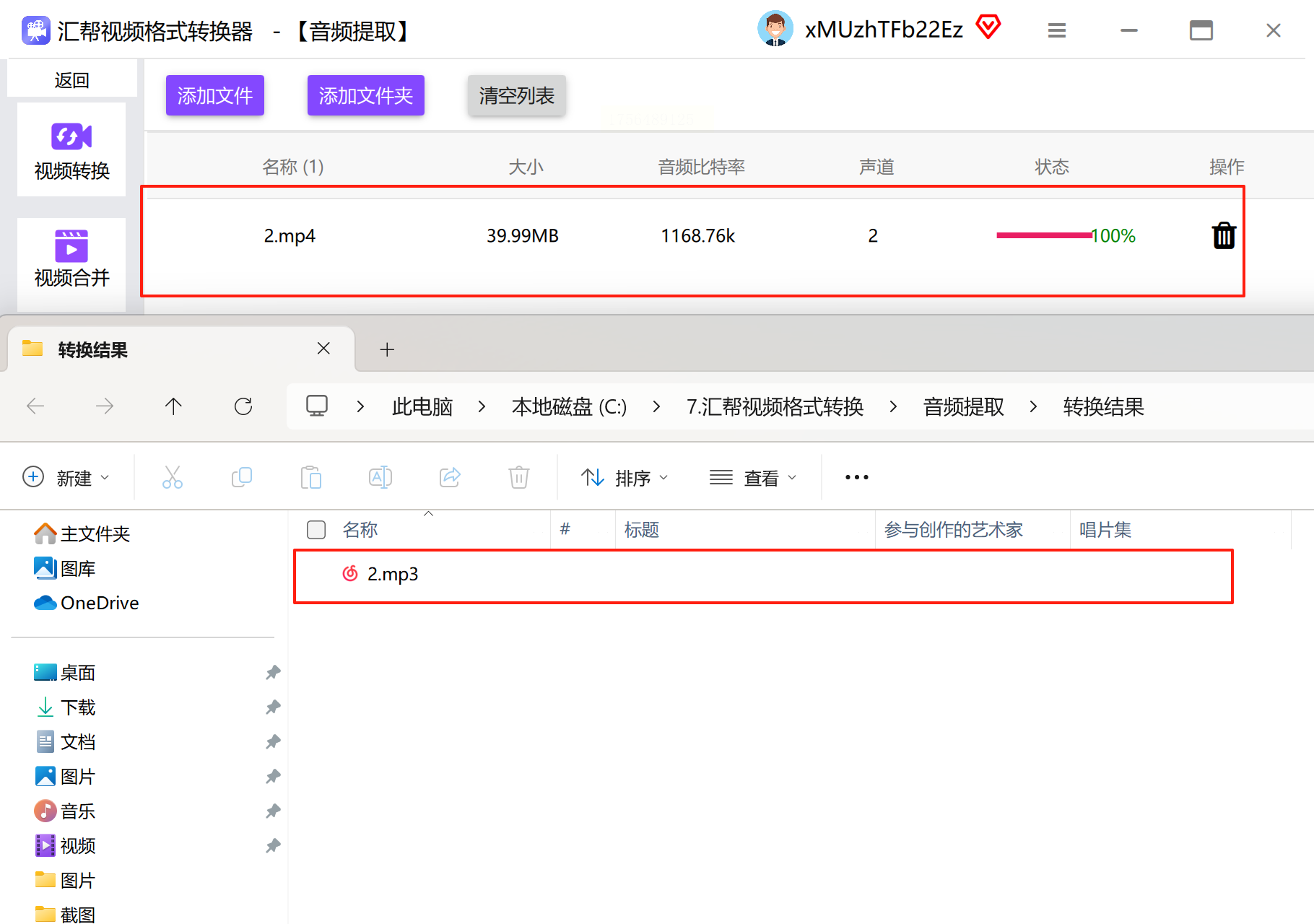Click the 添加文件 button
Viewport: 1314px width, 924px height.
215,95
